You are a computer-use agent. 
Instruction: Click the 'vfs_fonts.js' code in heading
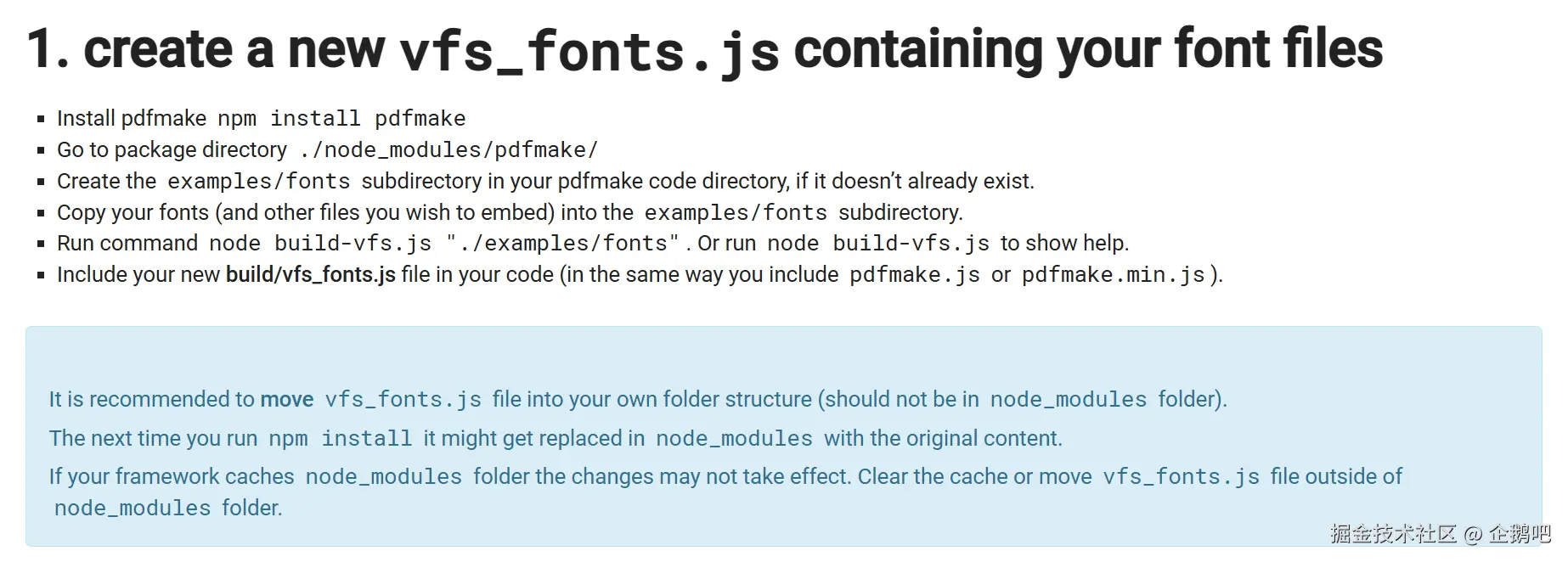[x=589, y=51]
